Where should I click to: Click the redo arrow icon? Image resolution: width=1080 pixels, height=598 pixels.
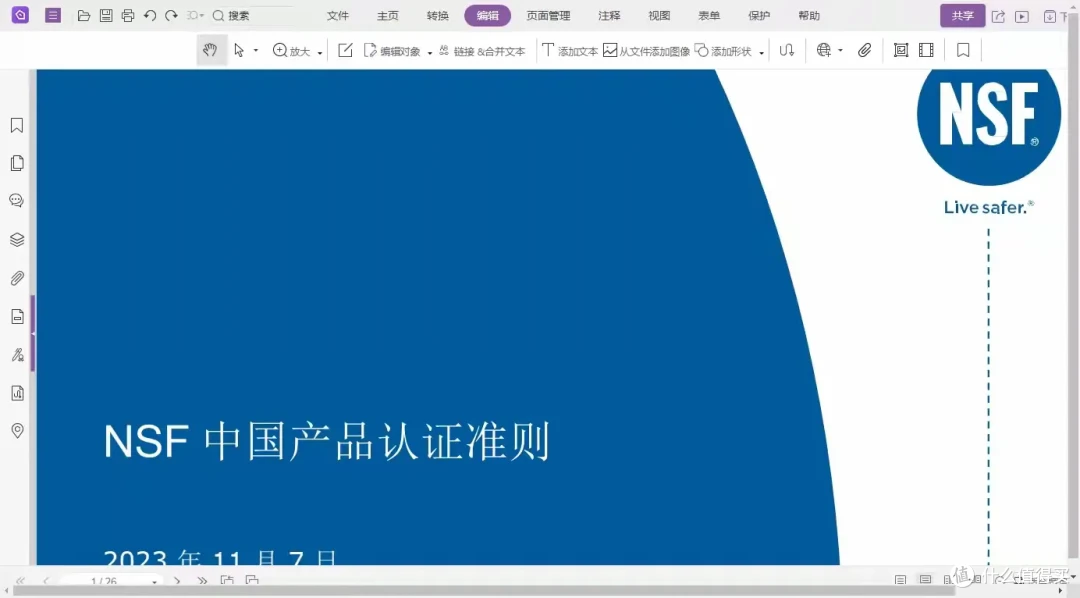[x=172, y=15]
